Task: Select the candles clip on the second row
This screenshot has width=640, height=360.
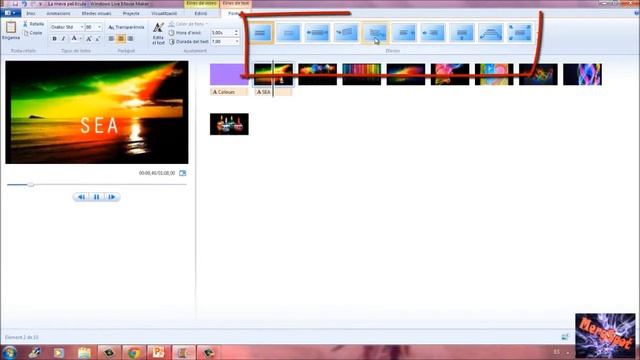Action: click(x=229, y=124)
